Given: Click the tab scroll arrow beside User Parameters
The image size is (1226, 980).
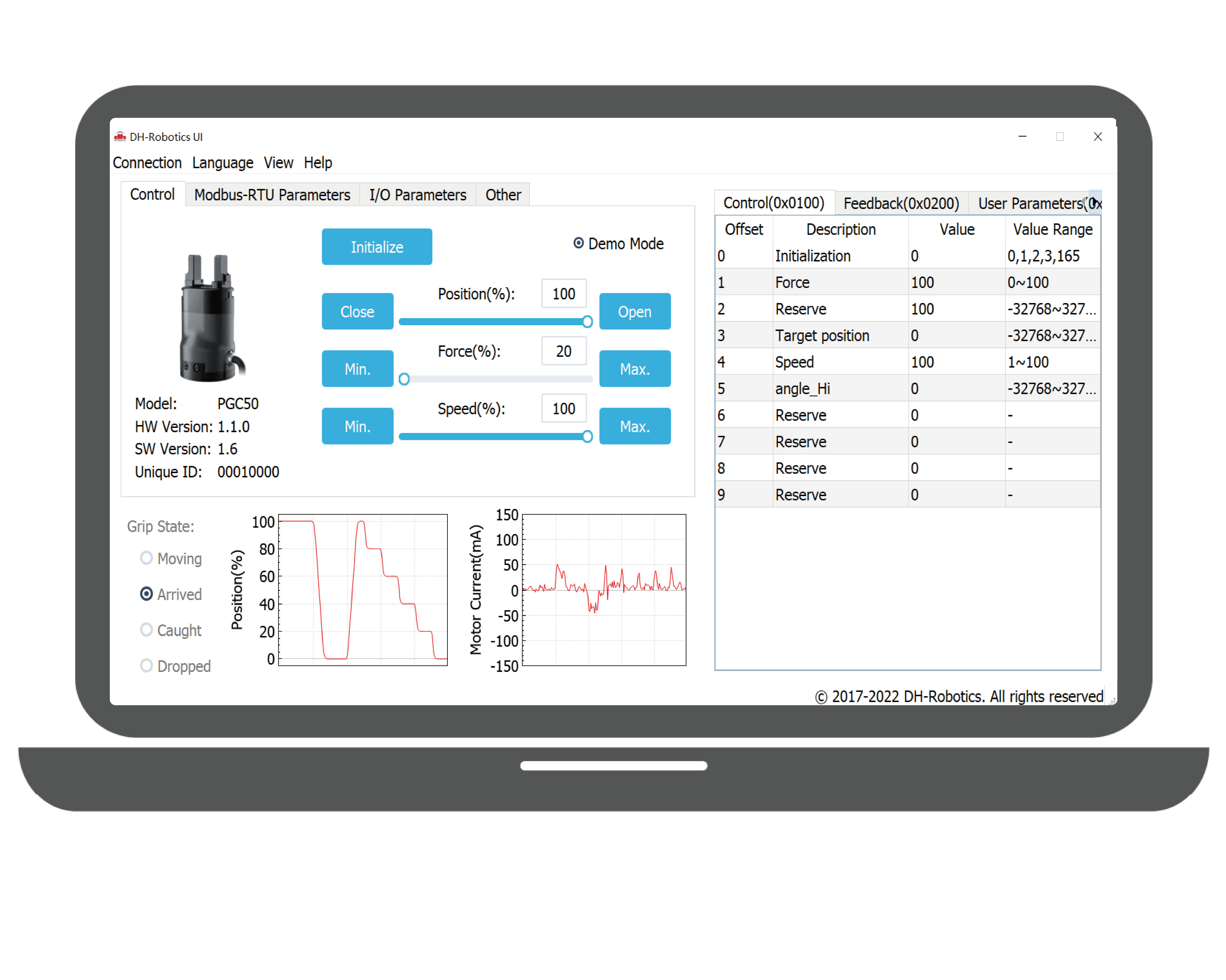Looking at the screenshot, I should (x=1095, y=202).
